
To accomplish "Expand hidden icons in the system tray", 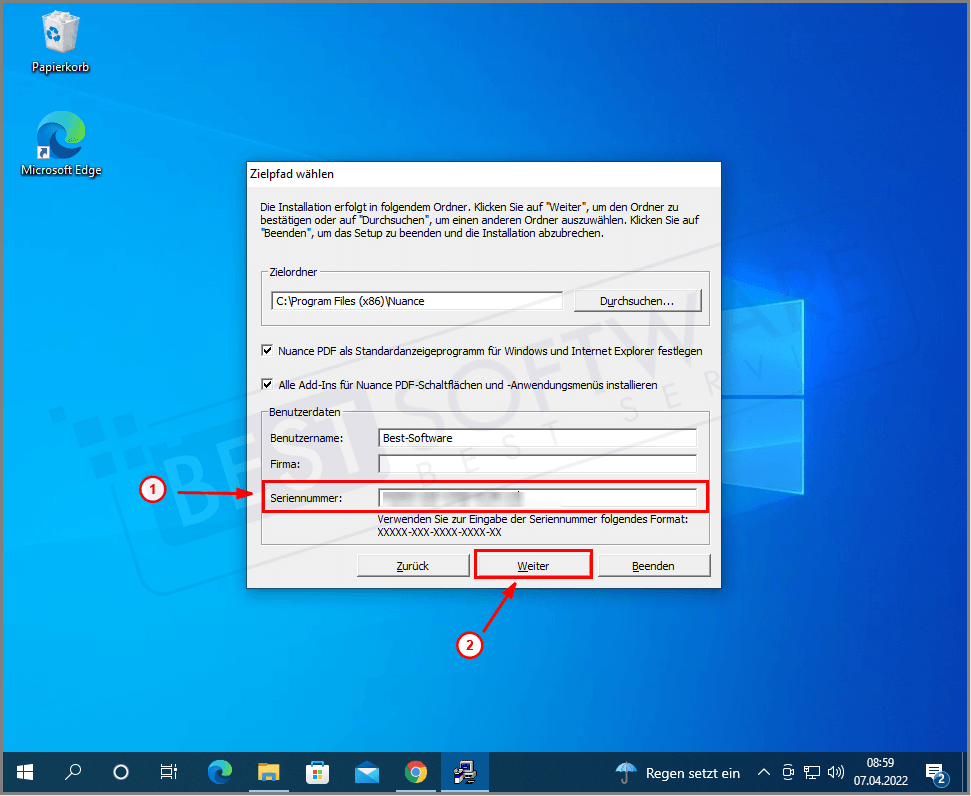I will 763,772.
